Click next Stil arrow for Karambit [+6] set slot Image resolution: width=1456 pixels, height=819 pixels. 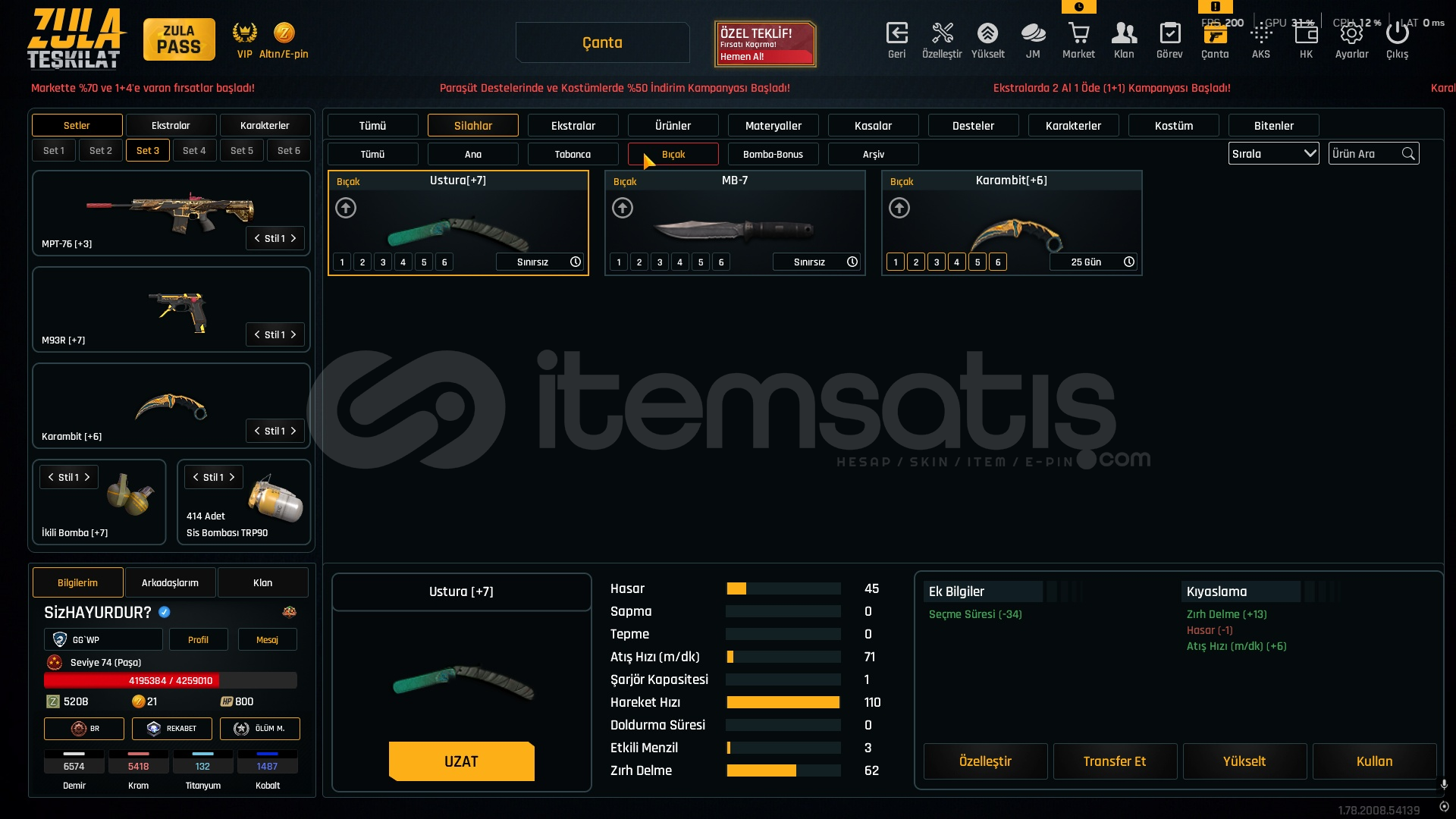(293, 431)
